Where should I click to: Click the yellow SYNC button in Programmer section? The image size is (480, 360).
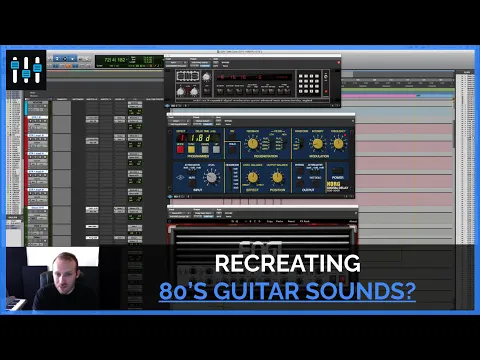coord(192,149)
